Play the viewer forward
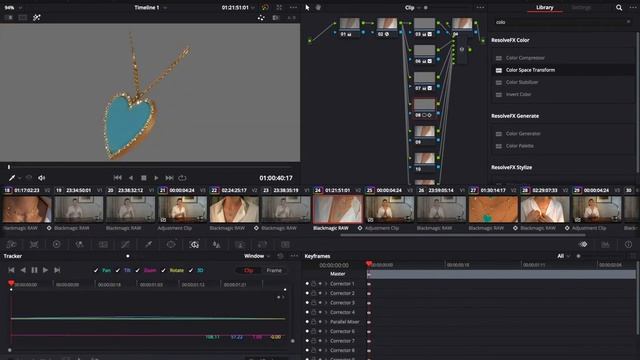640x360 pixels. pos(156,178)
